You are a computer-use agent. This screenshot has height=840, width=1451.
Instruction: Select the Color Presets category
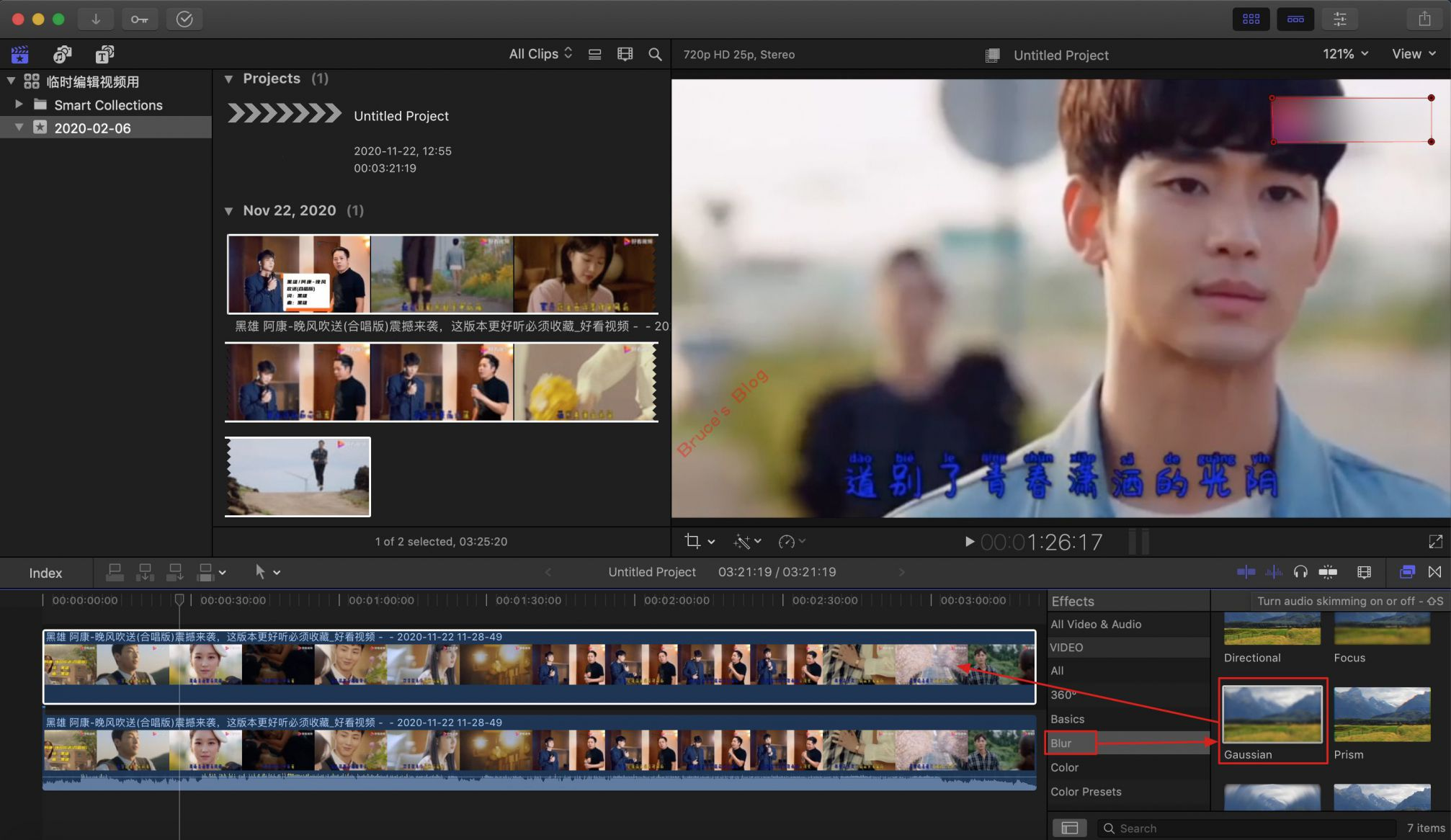(x=1086, y=792)
